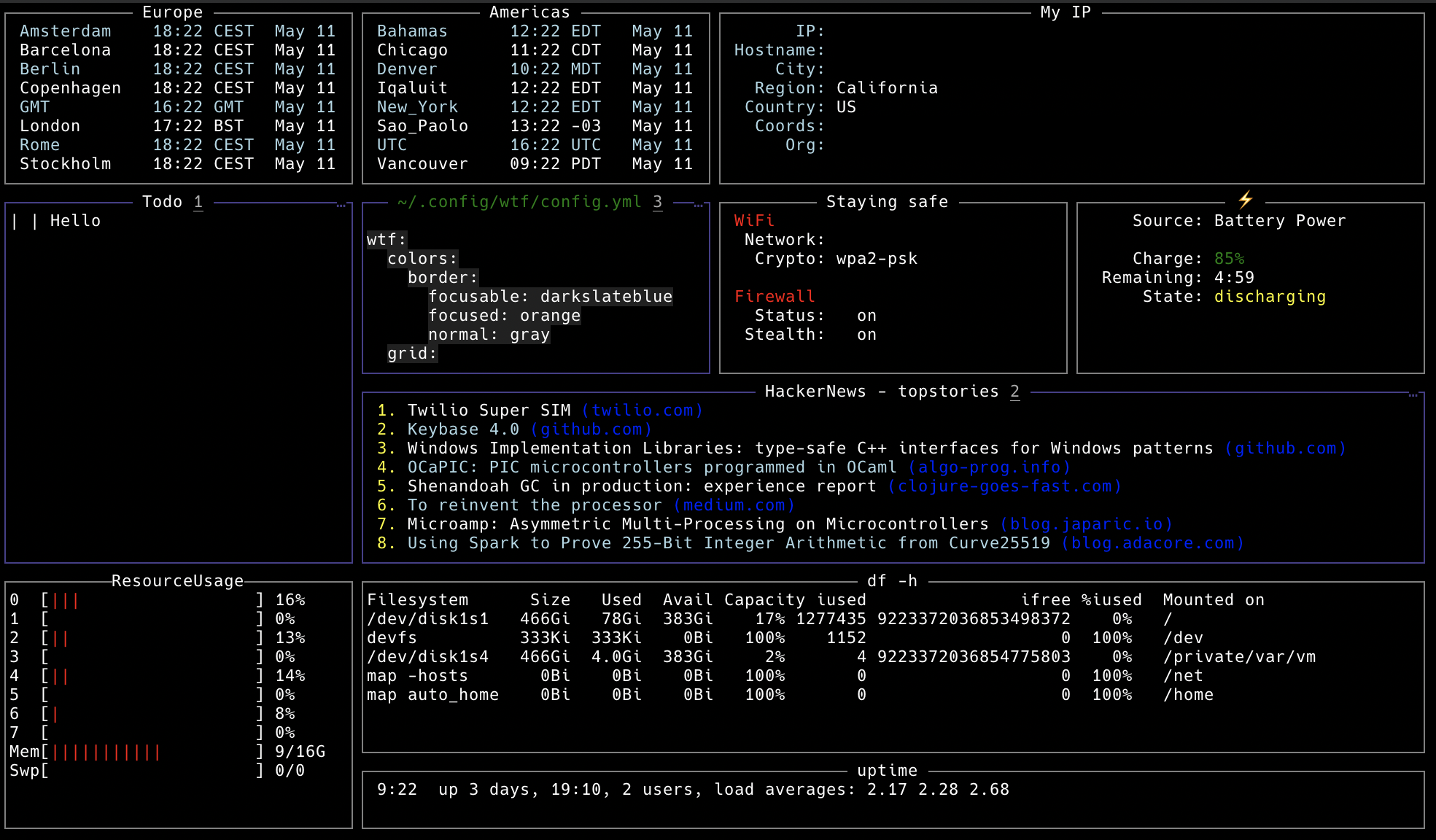
Task: Click Firewall Status on value
Action: click(x=866, y=316)
